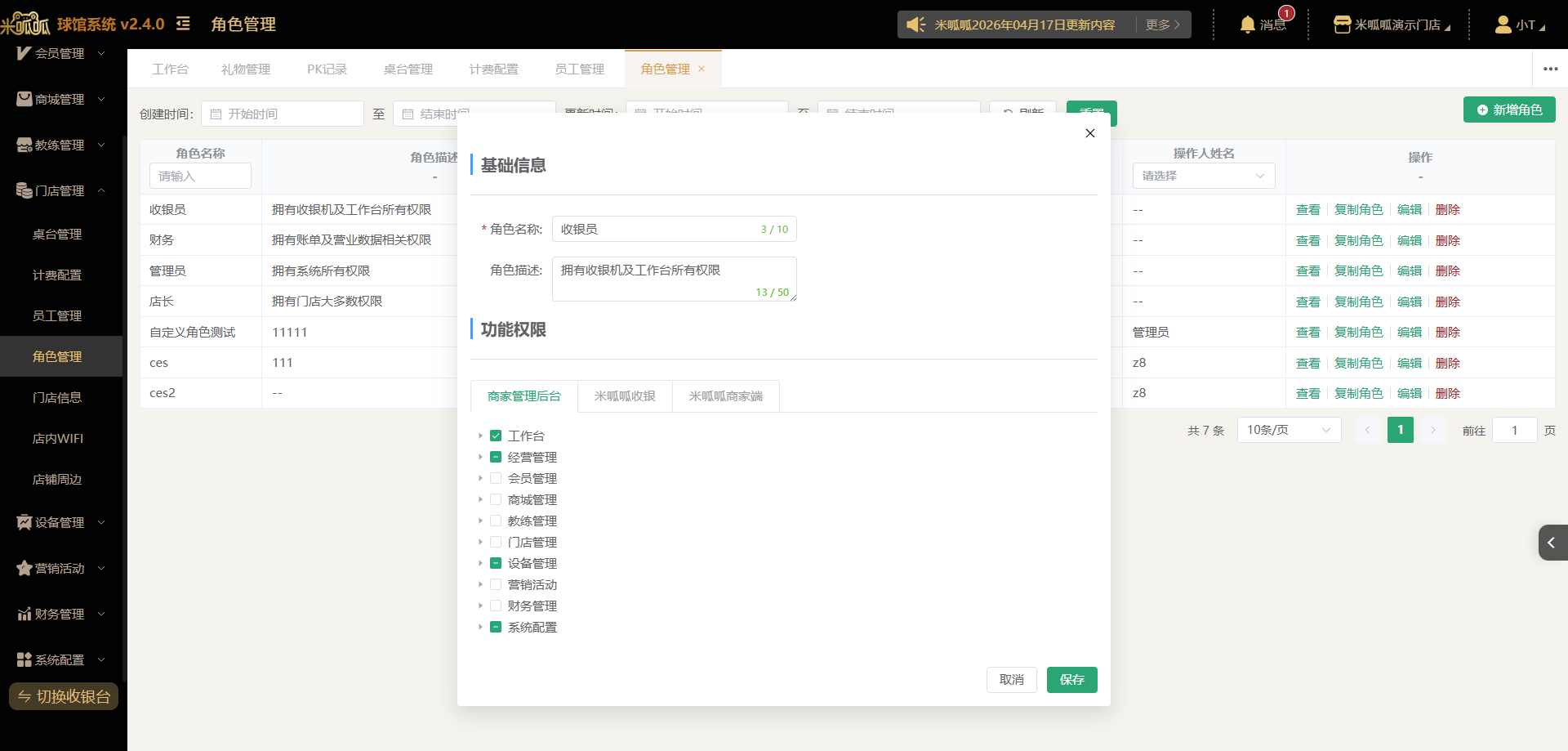Screen dimensions: 1568x751
Task: Collapse the 门店管理 sidebar chevron
Action: (101, 190)
